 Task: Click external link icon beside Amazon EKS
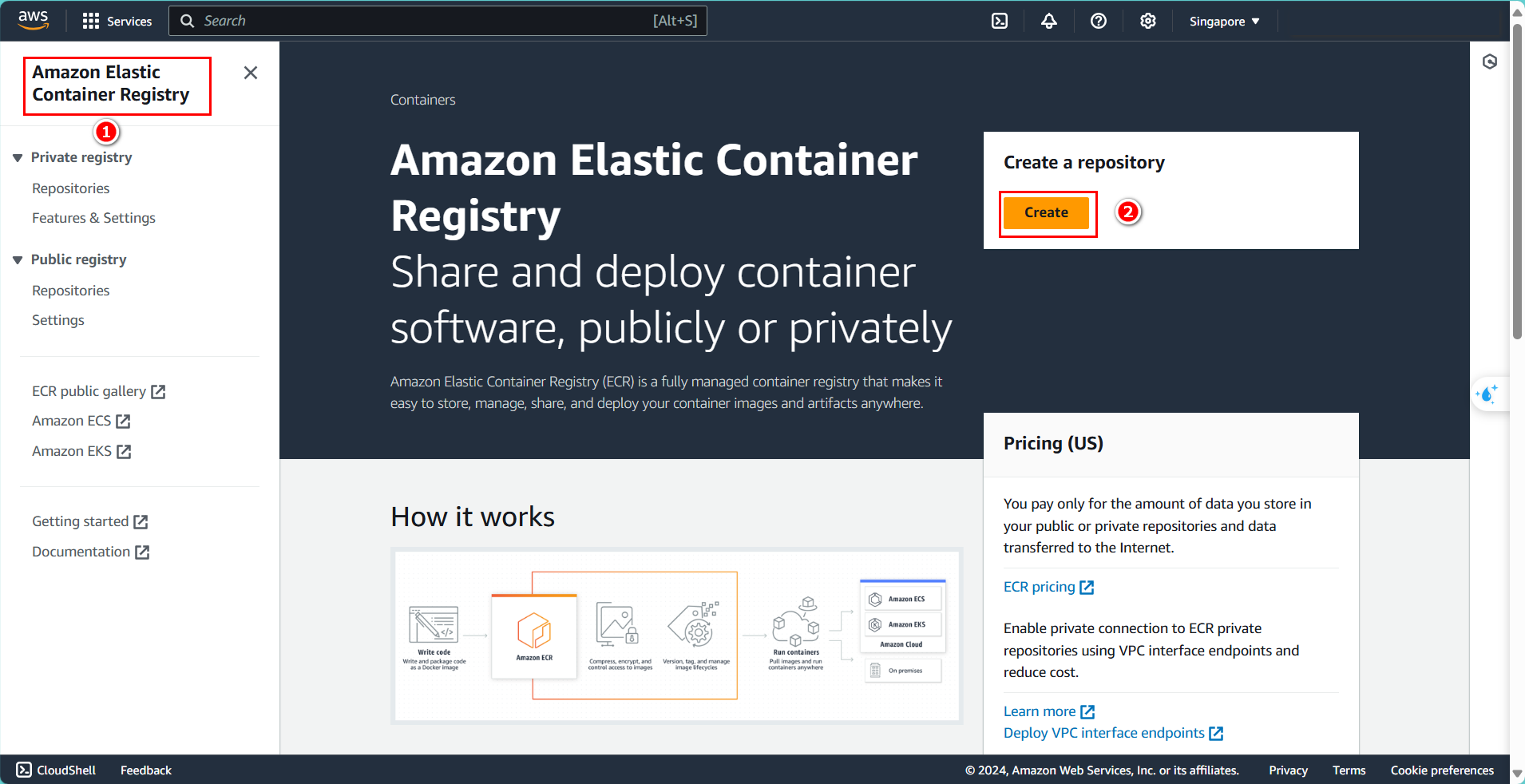pos(124,452)
